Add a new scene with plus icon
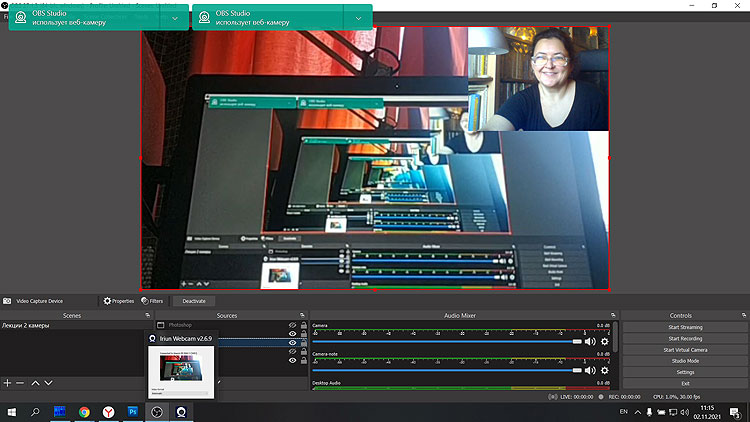 point(7,383)
